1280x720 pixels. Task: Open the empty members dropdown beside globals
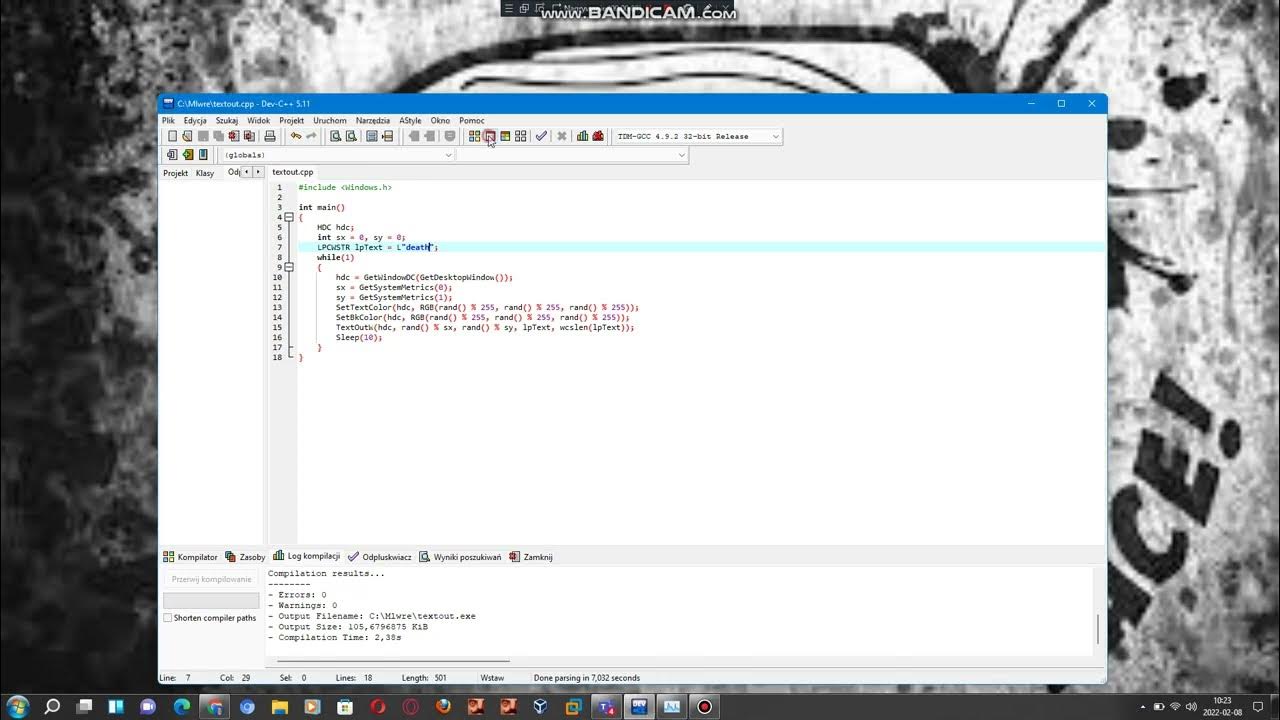click(x=573, y=155)
